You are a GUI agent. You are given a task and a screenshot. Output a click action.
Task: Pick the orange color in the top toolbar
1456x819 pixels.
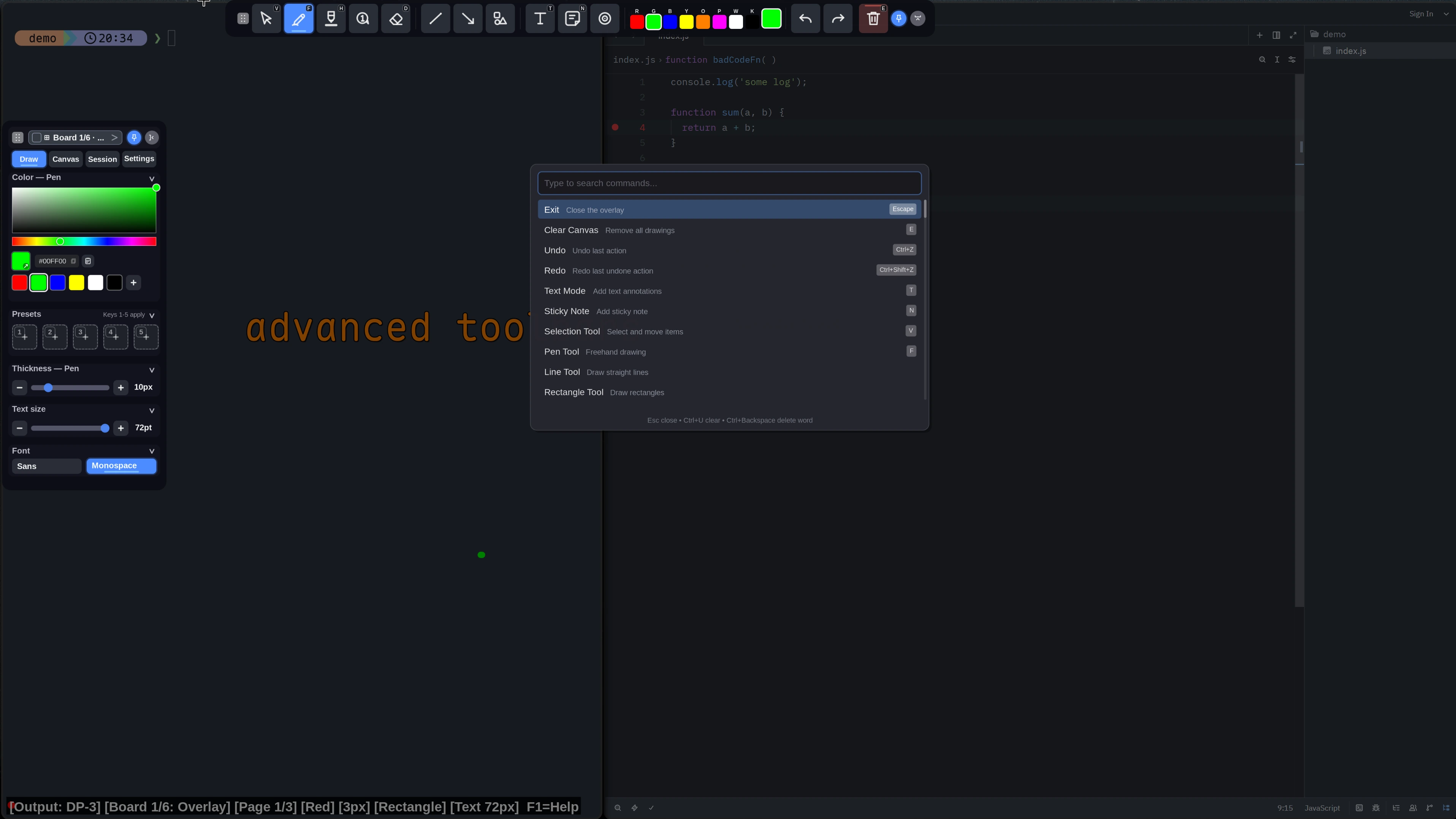click(703, 22)
